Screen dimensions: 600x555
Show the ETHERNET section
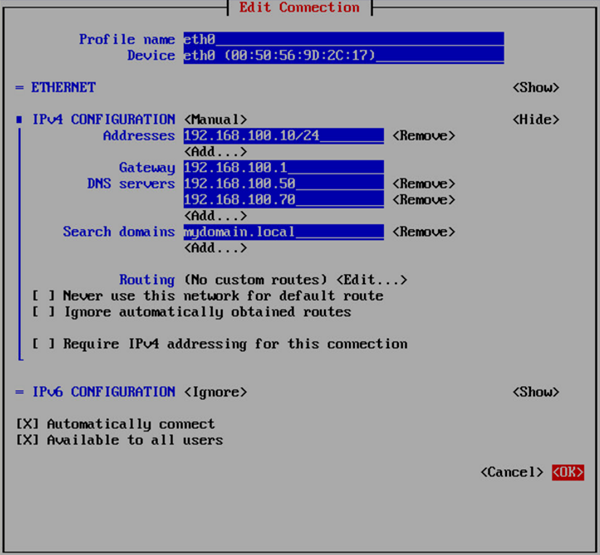coord(536,87)
